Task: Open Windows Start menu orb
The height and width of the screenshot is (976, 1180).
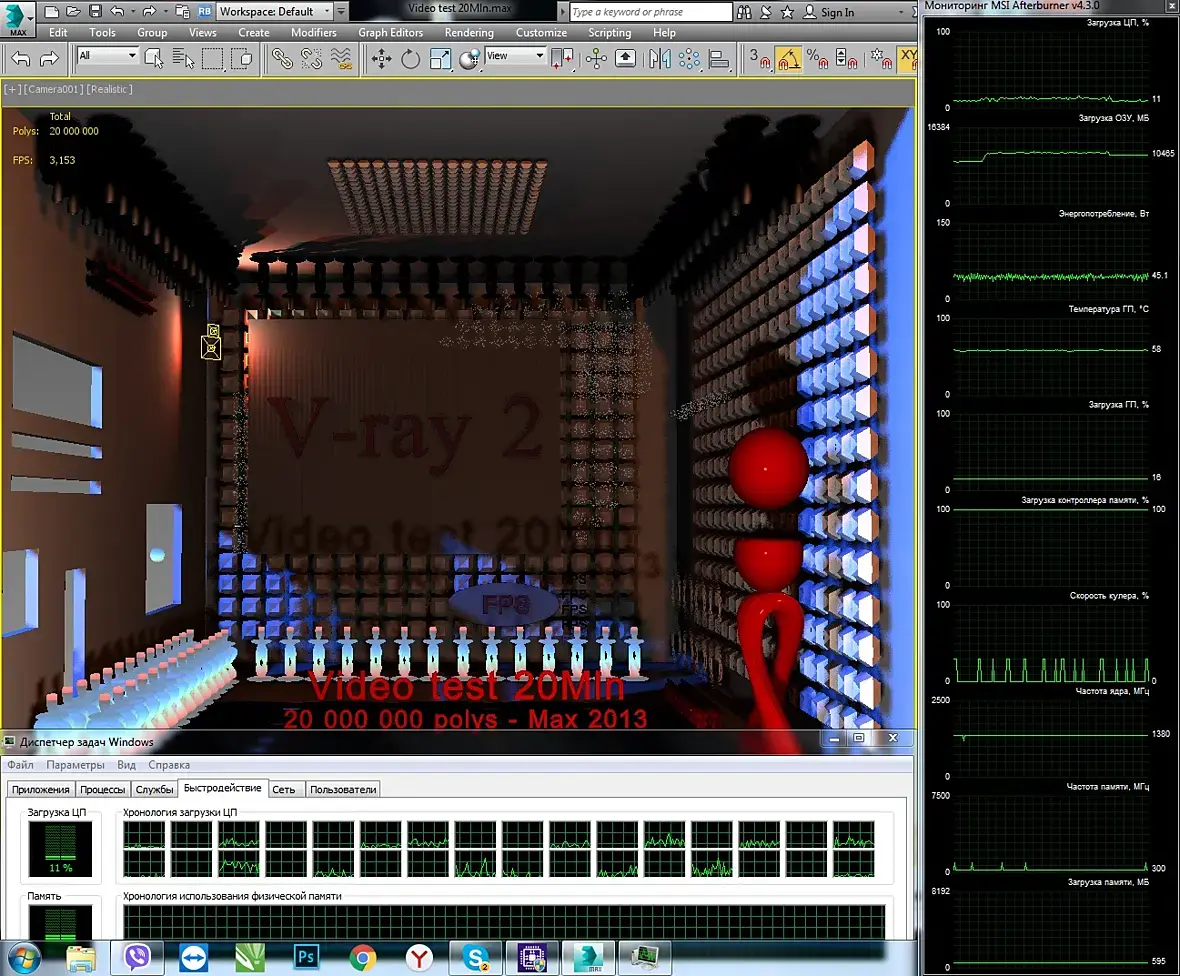Action: (x=23, y=958)
